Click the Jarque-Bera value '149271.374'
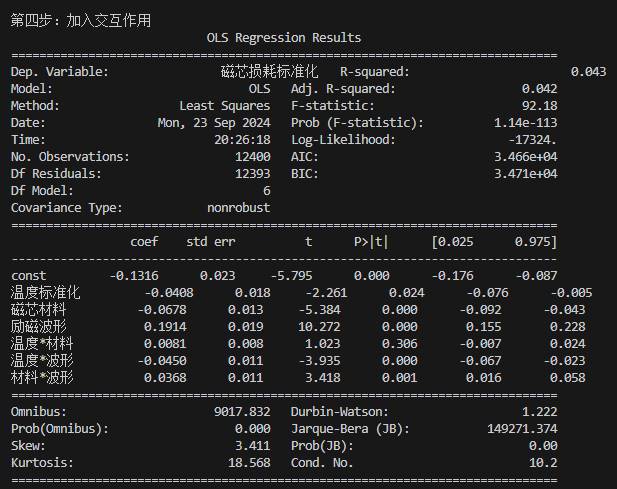This screenshot has width=617, height=489. [520, 428]
